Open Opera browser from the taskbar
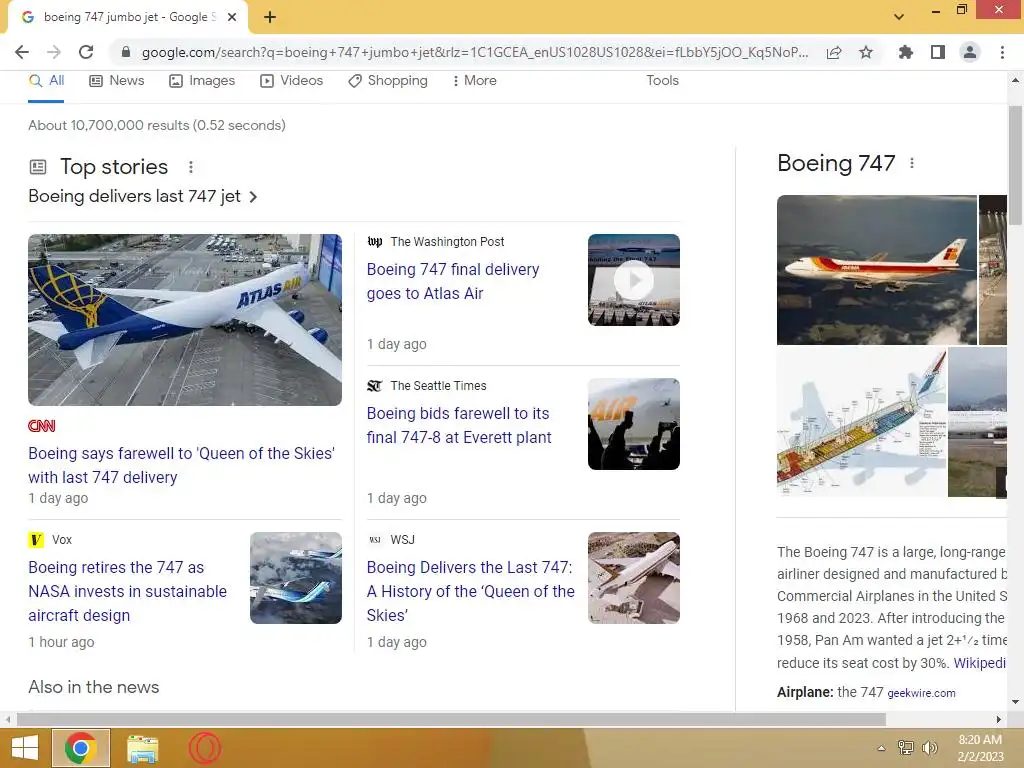Viewport: 1024px width, 768px height. 205,748
